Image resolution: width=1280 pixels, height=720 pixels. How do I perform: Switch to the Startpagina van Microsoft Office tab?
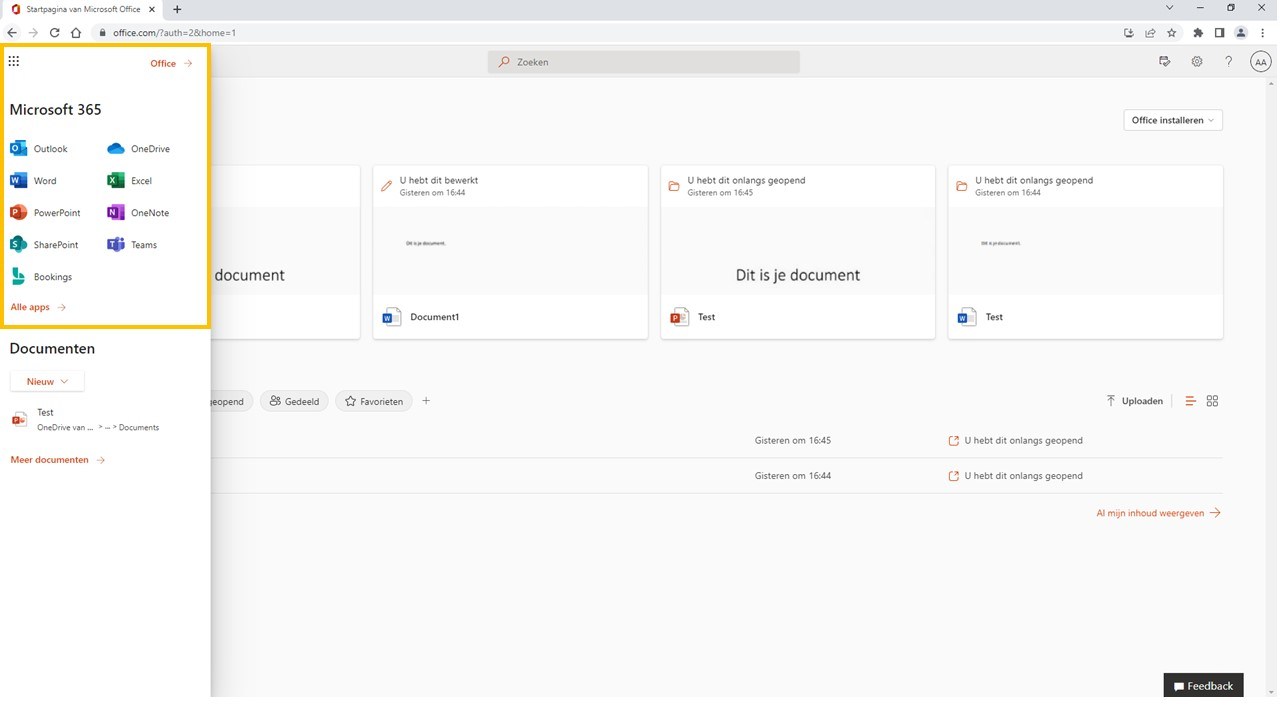click(x=82, y=9)
